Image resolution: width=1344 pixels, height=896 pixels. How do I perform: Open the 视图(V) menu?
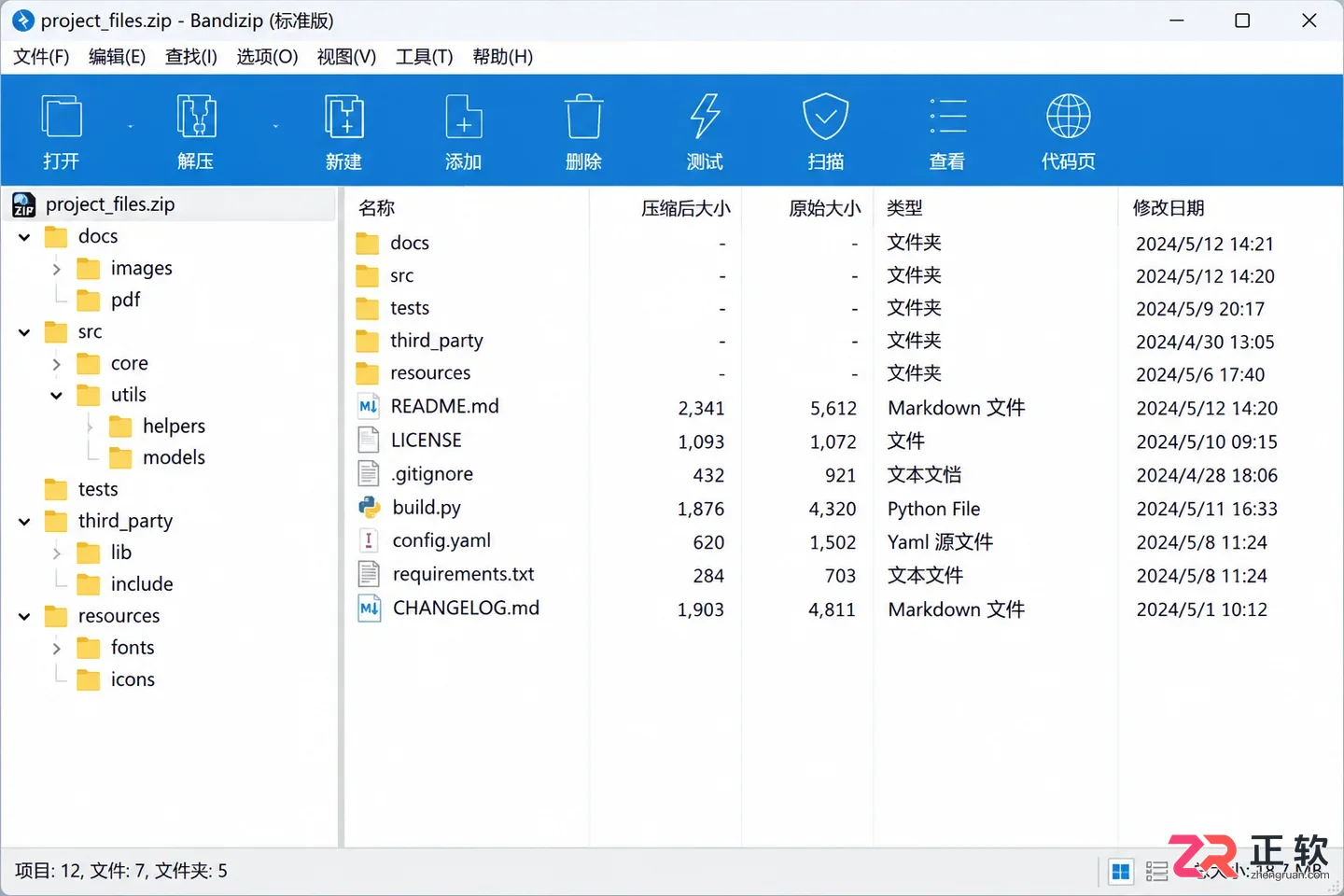[346, 57]
